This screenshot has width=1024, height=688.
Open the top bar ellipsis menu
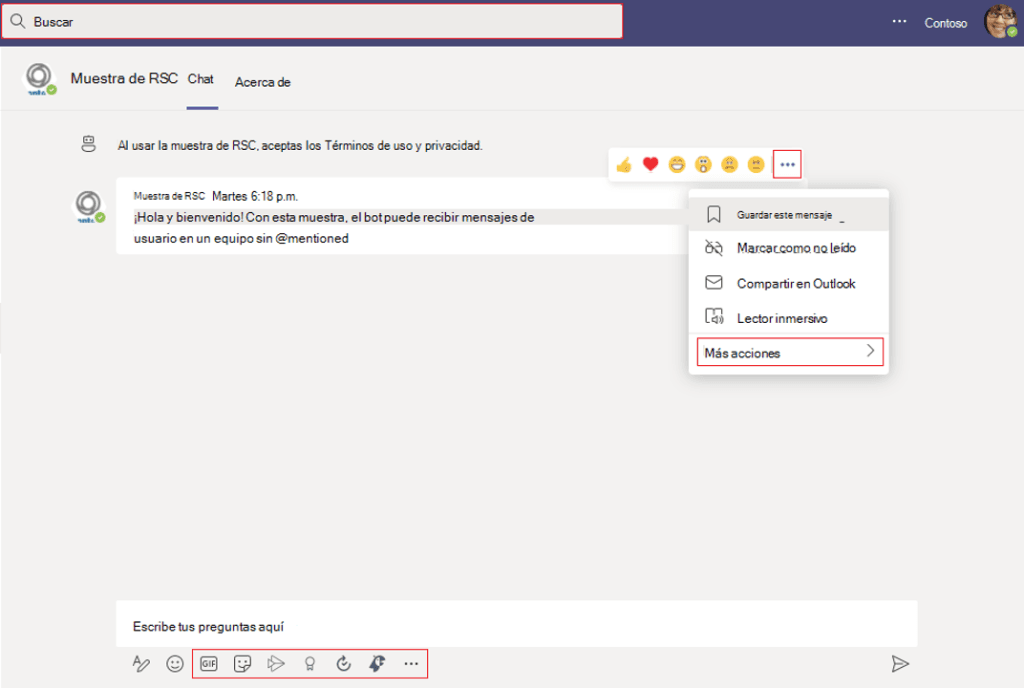[x=899, y=22]
